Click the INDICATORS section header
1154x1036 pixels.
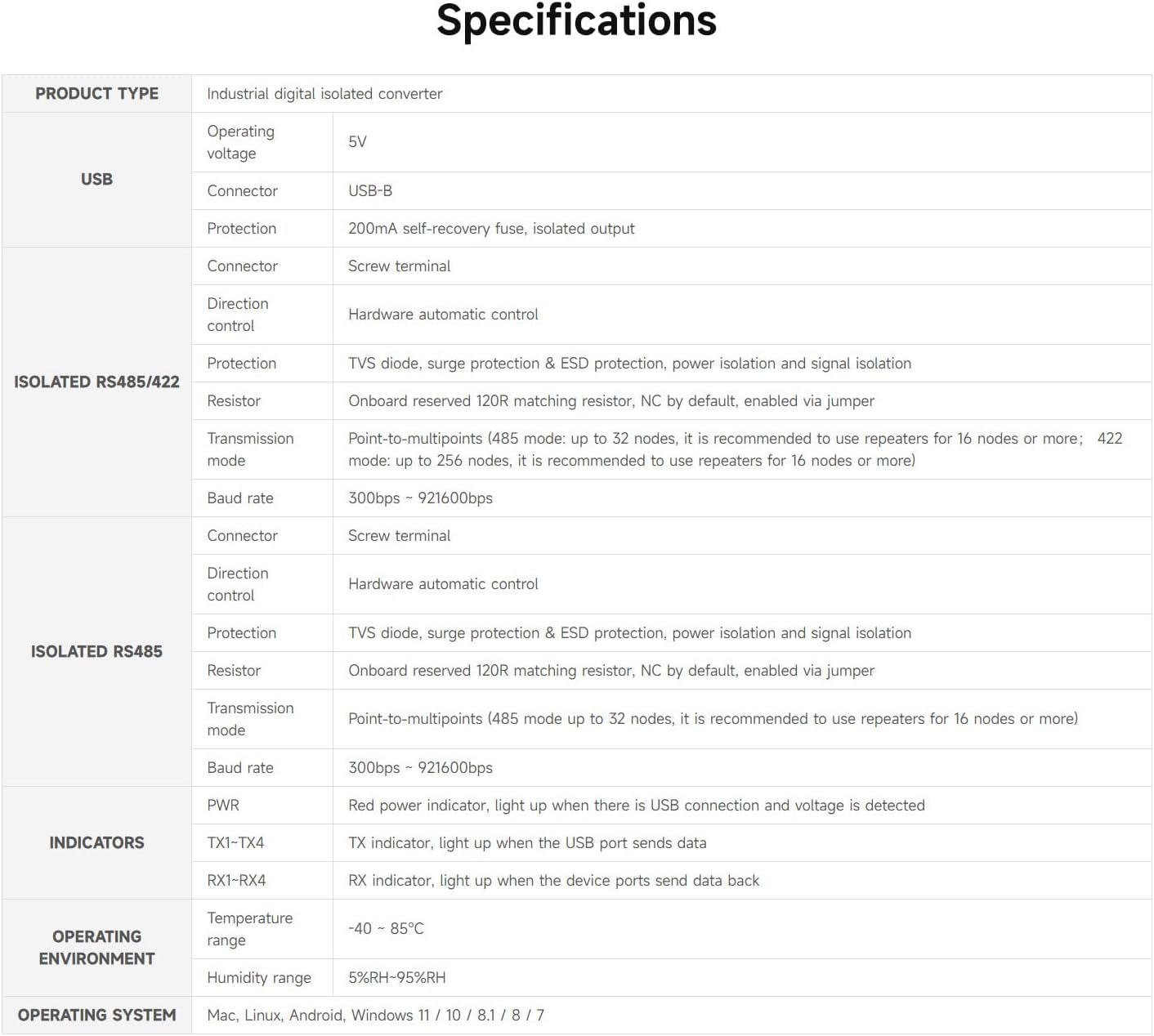click(x=96, y=843)
